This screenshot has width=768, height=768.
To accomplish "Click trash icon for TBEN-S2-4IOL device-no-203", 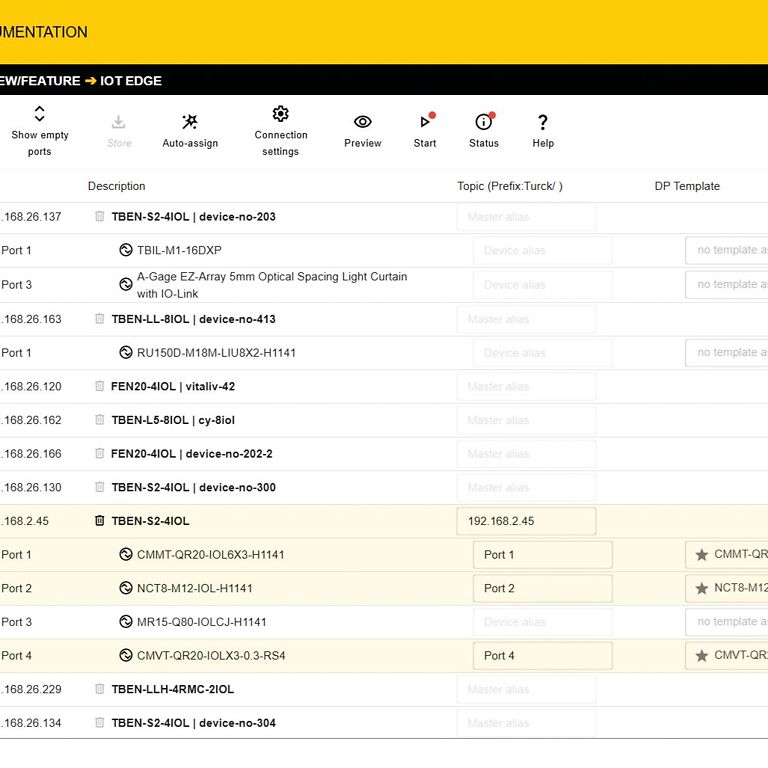I will [99, 217].
